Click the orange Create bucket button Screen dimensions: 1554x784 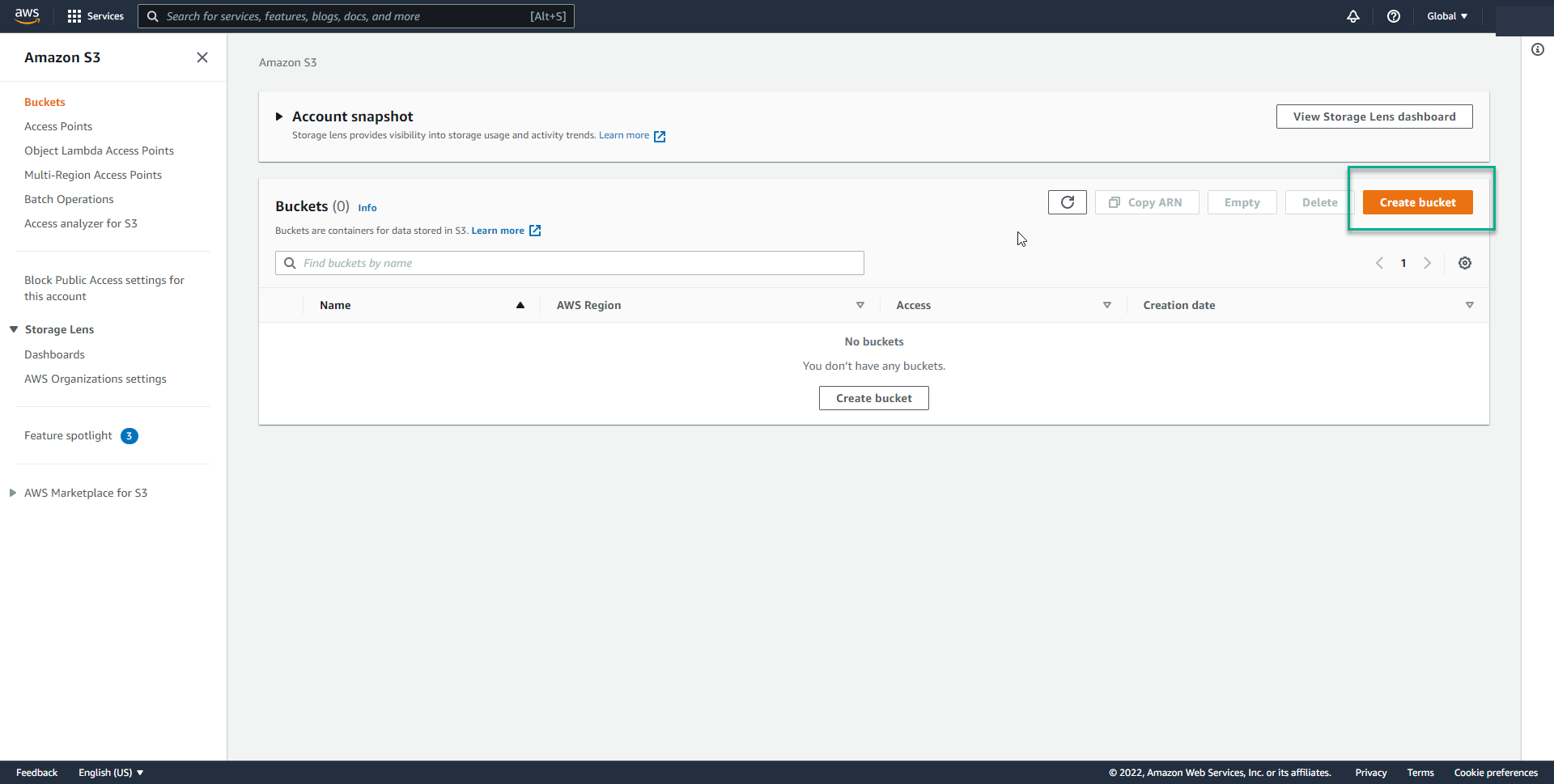[x=1417, y=202]
